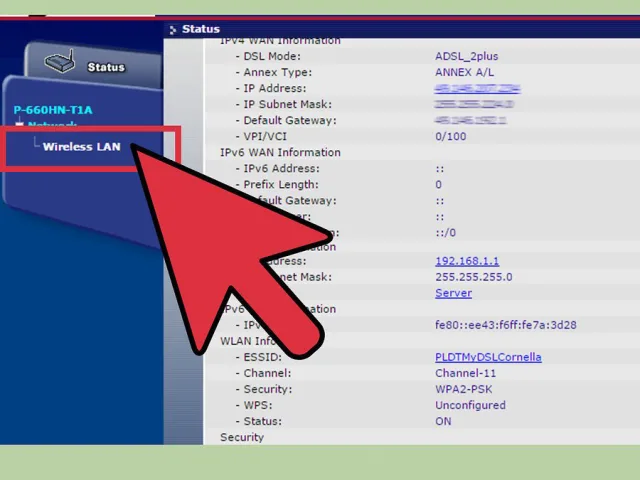This screenshot has width=640, height=480.
Task: Click the ESSID label
Action: tap(262, 357)
